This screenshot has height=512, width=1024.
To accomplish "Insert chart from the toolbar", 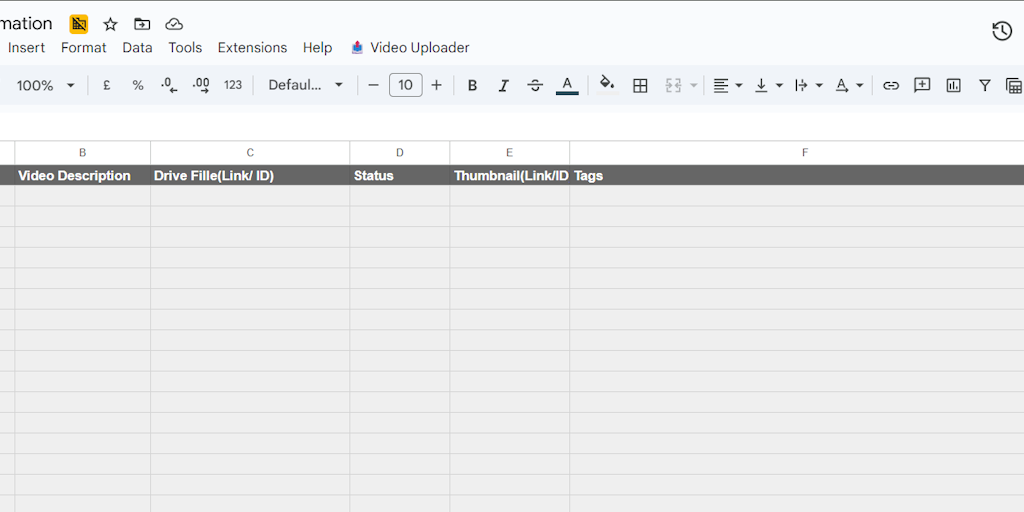I will (x=953, y=86).
